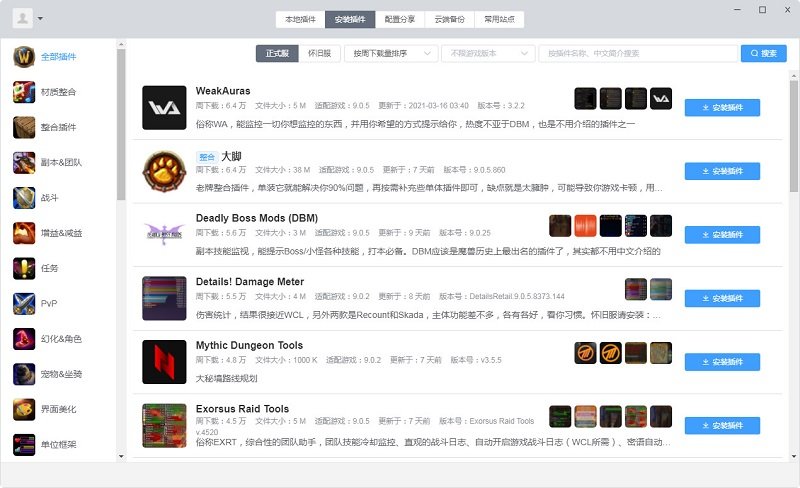This screenshot has width=800, height=488.
Task: Select the 幻化&角色 hat icon
Action: pos(24,338)
